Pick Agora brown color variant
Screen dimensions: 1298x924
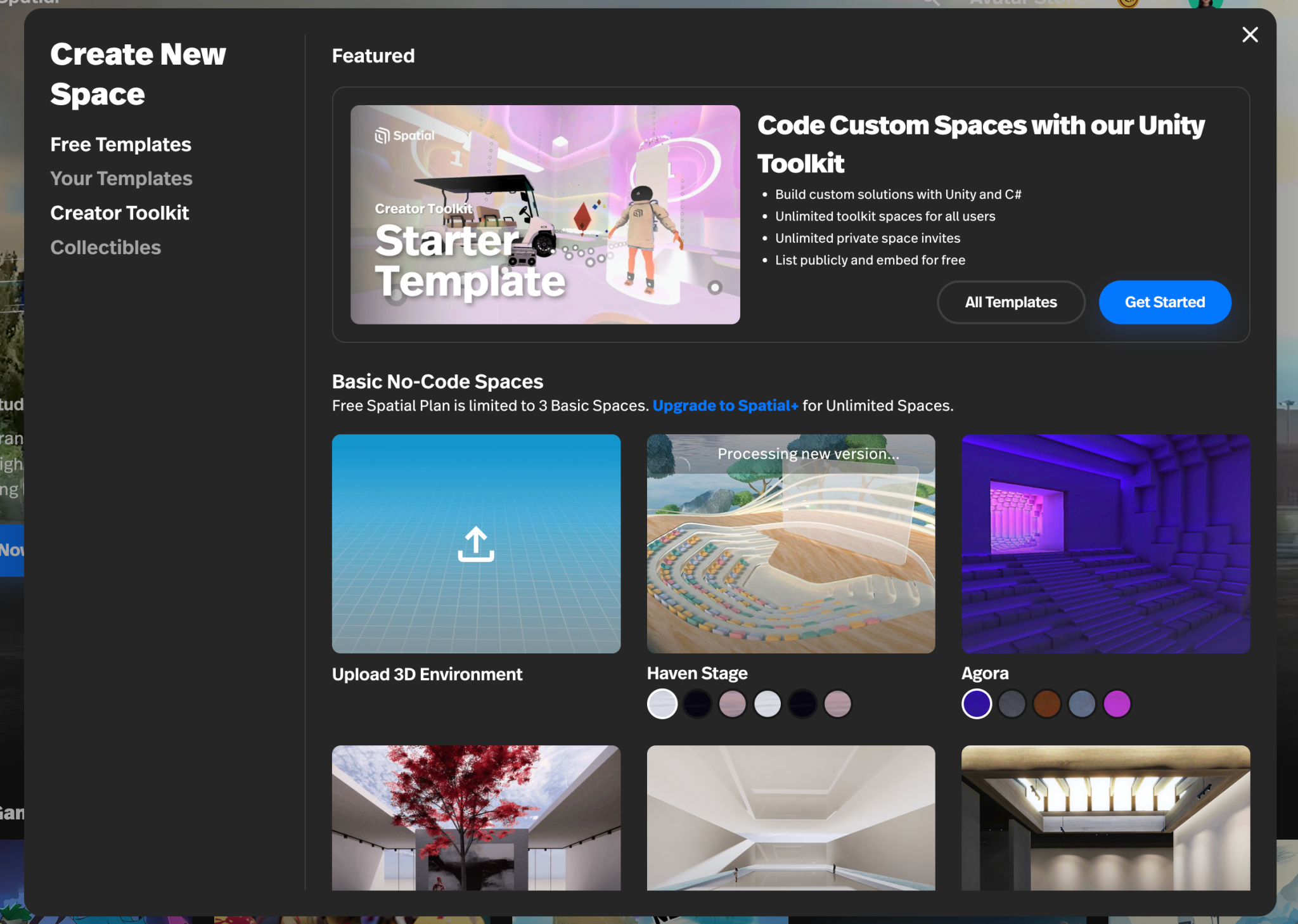click(1047, 704)
